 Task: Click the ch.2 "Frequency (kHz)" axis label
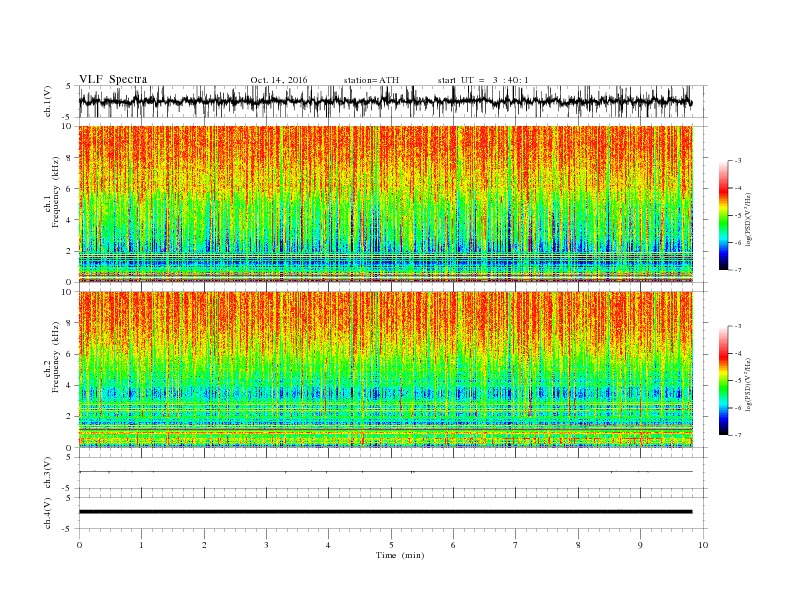pyautogui.click(x=56, y=357)
